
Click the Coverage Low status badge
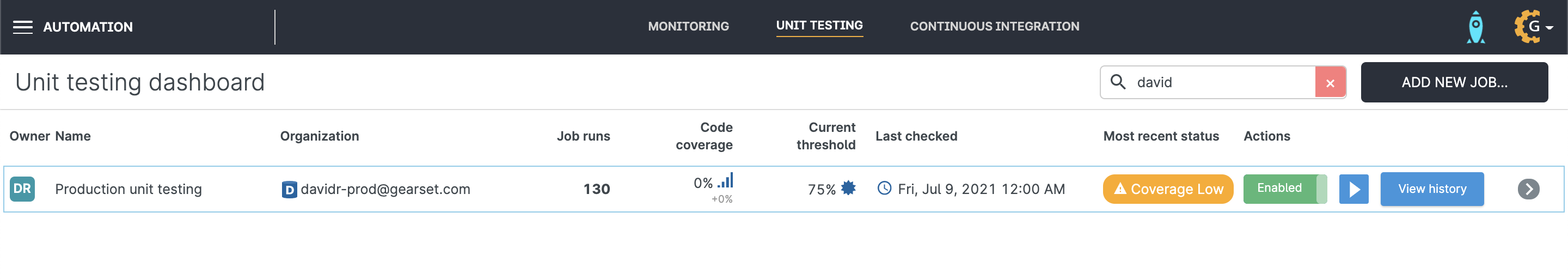(x=1167, y=190)
